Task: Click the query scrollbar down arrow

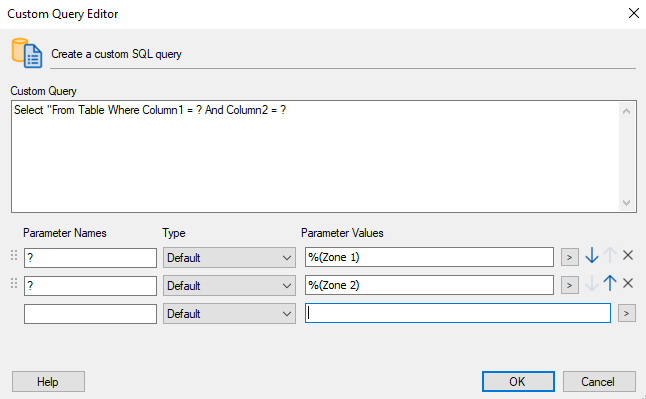Action: pos(627,203)
